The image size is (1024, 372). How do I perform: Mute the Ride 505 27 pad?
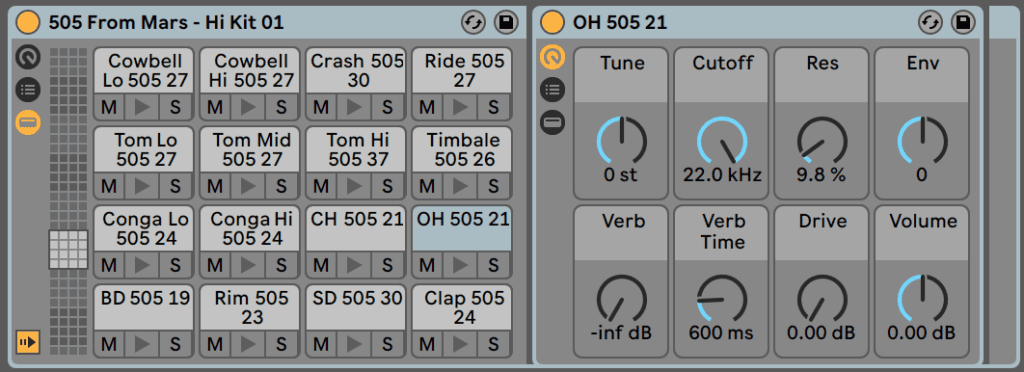[x=427, y=107]
